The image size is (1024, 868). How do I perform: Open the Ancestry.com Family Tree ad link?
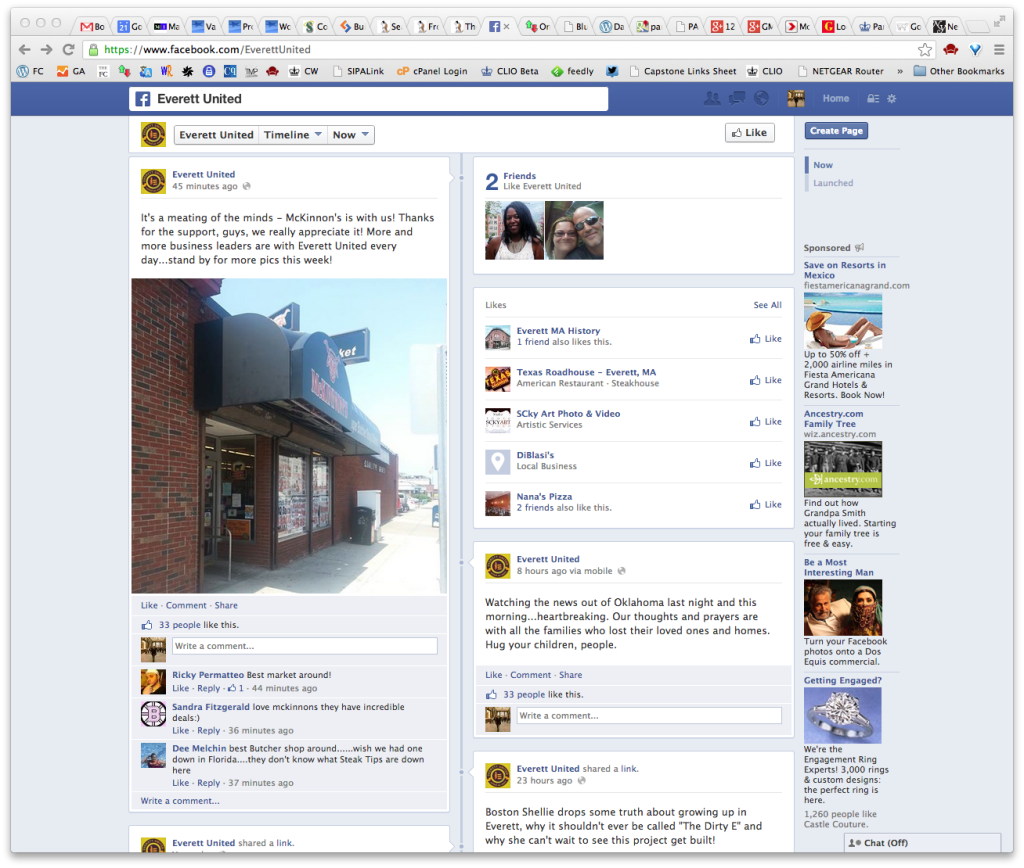pos(833,419)
